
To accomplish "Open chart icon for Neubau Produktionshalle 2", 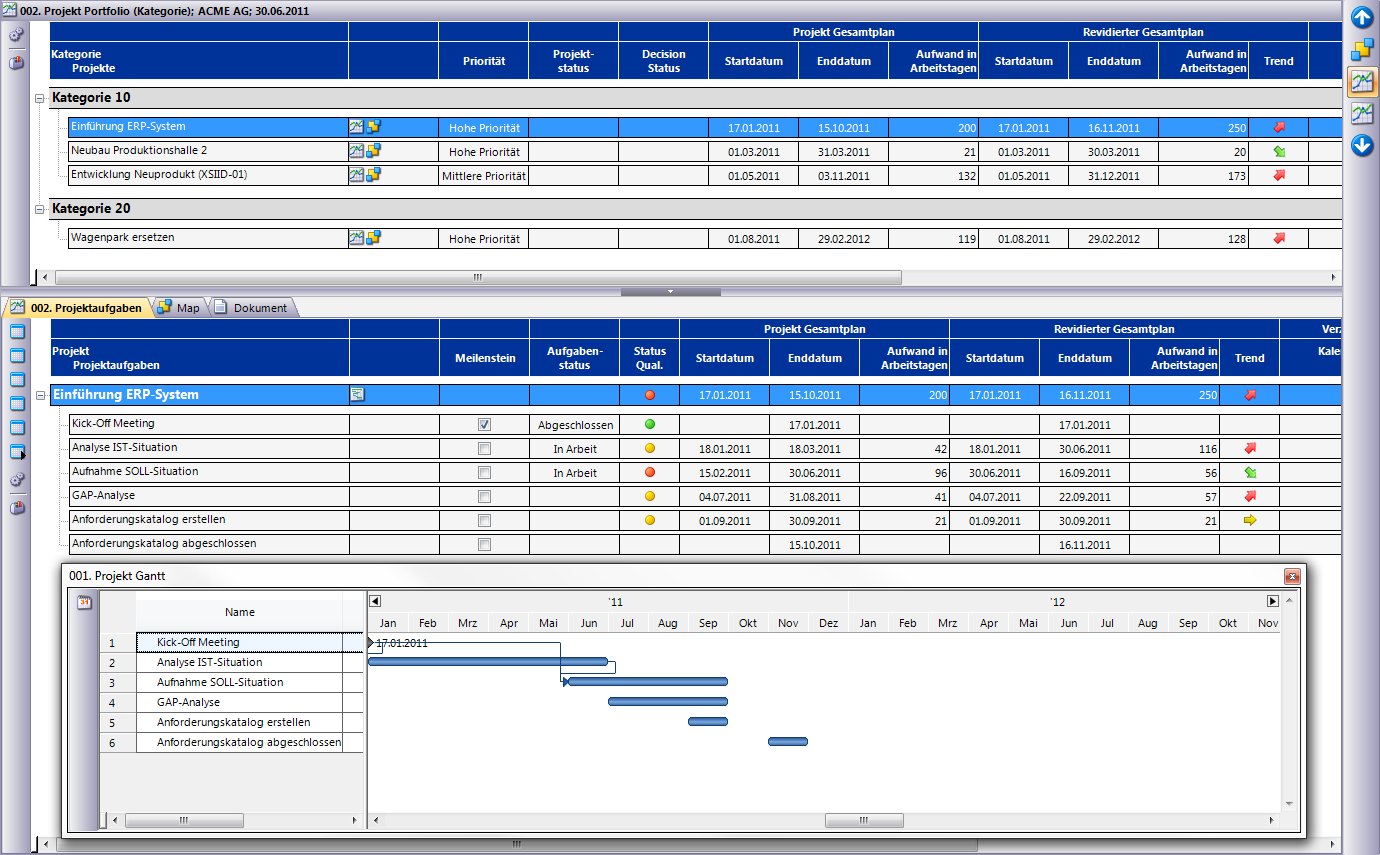I will [x=356, y=151].
